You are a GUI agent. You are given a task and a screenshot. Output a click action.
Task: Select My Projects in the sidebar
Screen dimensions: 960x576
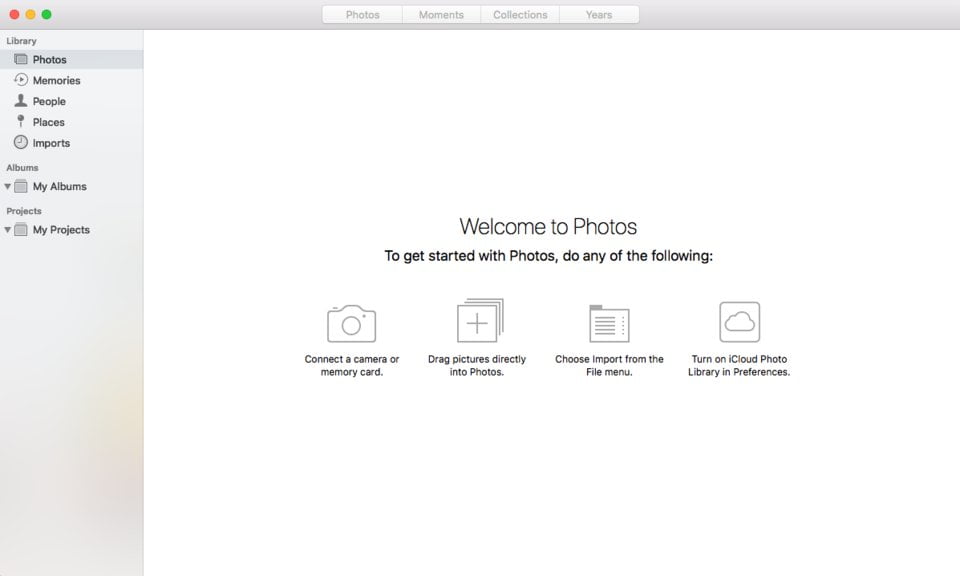click(72, 230)
